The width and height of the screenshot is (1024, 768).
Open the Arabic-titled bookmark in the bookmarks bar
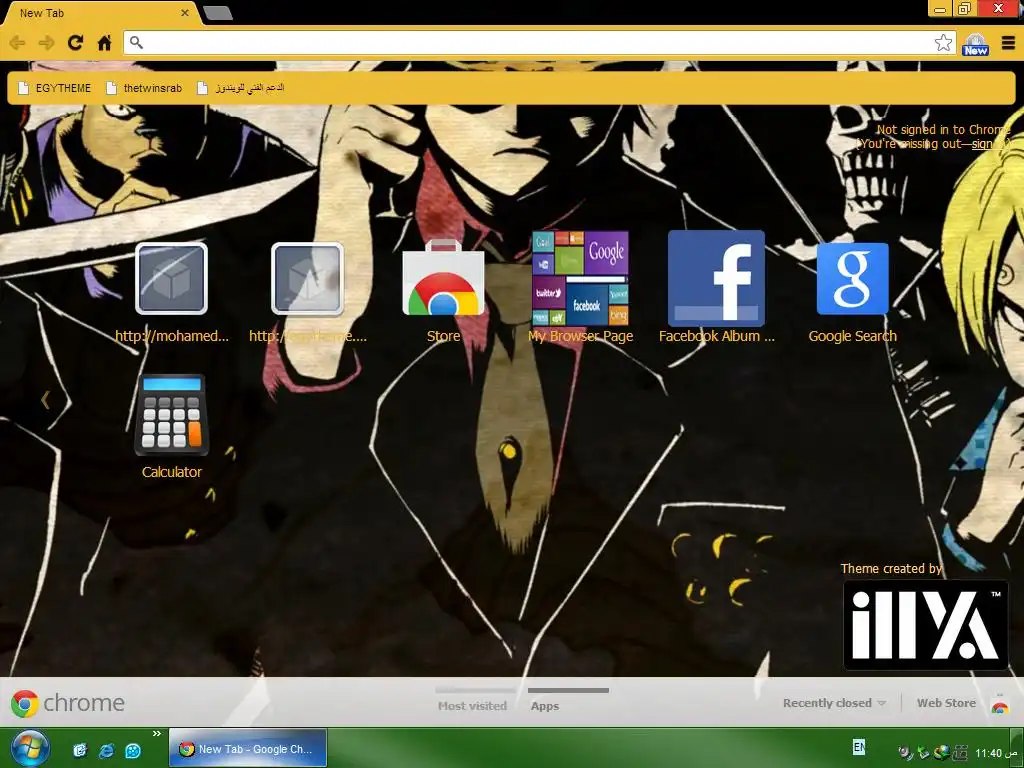241,88
